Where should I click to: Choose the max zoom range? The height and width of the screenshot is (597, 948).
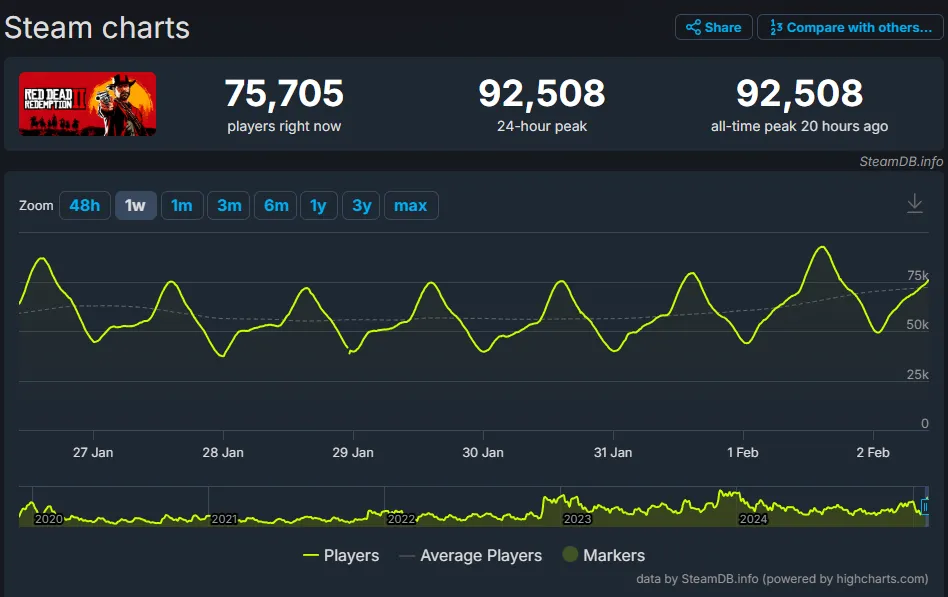pos(411,206)
